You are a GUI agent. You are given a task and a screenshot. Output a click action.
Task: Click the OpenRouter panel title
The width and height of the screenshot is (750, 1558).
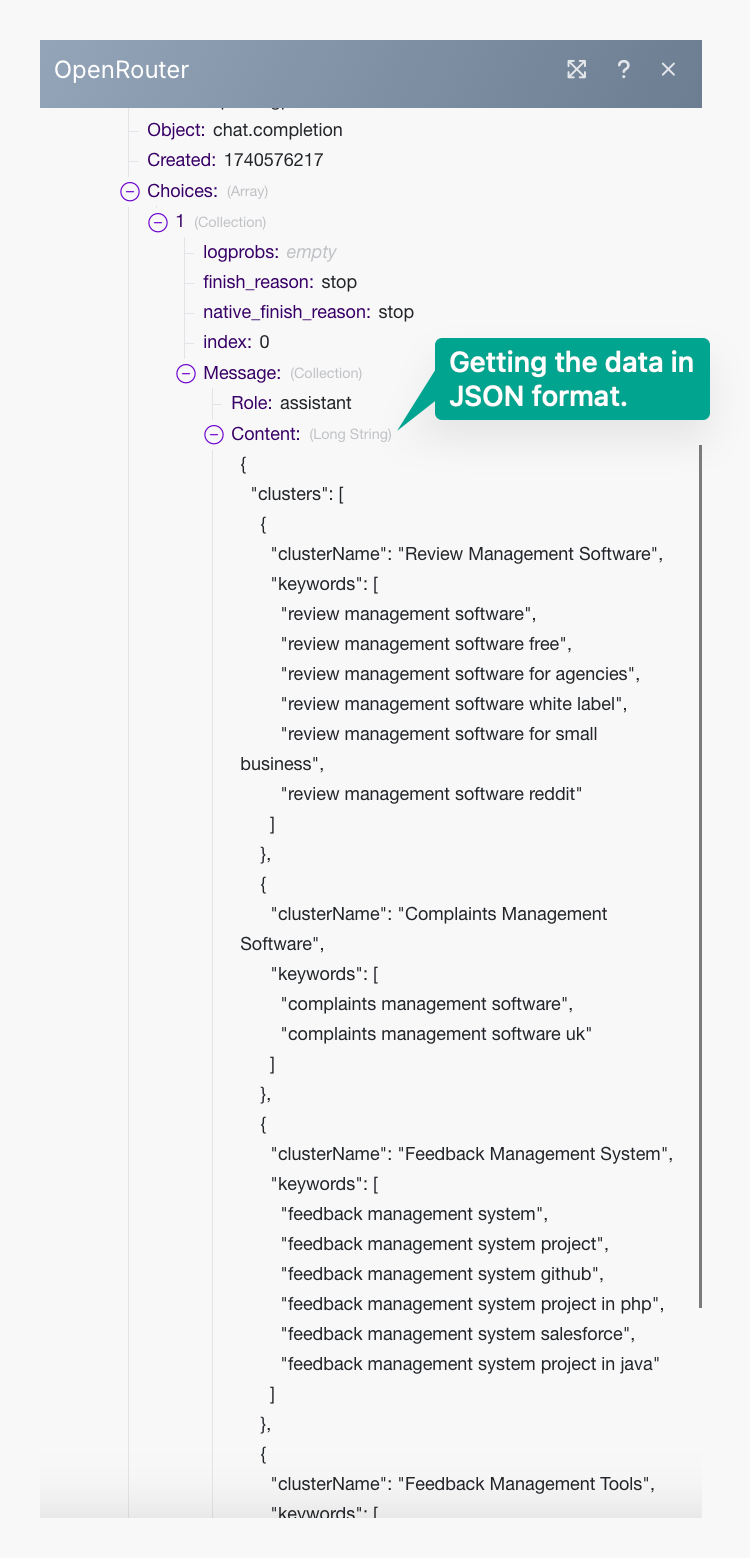coord(121,69)
